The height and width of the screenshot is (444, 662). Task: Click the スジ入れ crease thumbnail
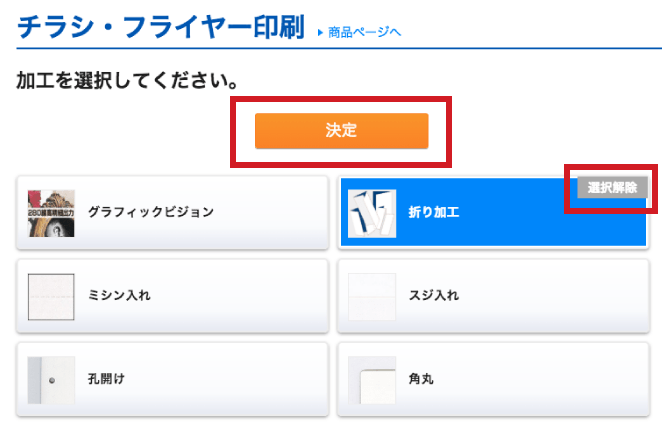click(x=371, y=295)
